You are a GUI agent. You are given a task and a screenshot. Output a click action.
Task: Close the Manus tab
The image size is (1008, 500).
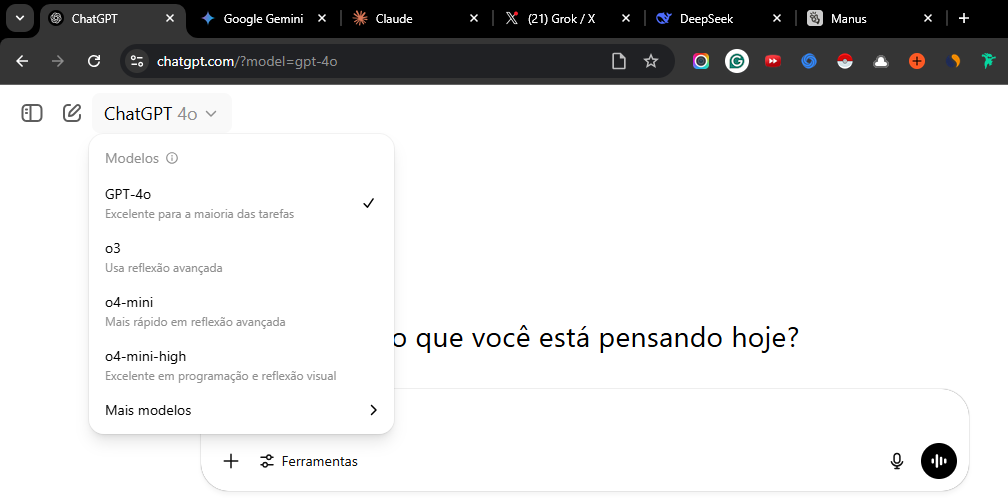point(928,19)
